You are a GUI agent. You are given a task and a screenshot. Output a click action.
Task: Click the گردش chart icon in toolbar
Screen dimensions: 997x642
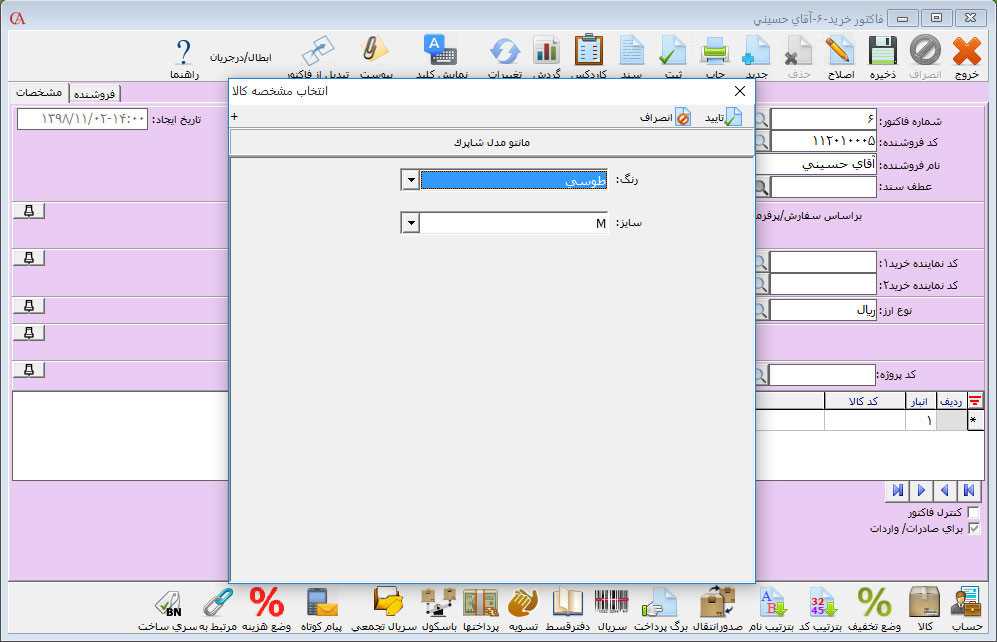coord(546,51)
